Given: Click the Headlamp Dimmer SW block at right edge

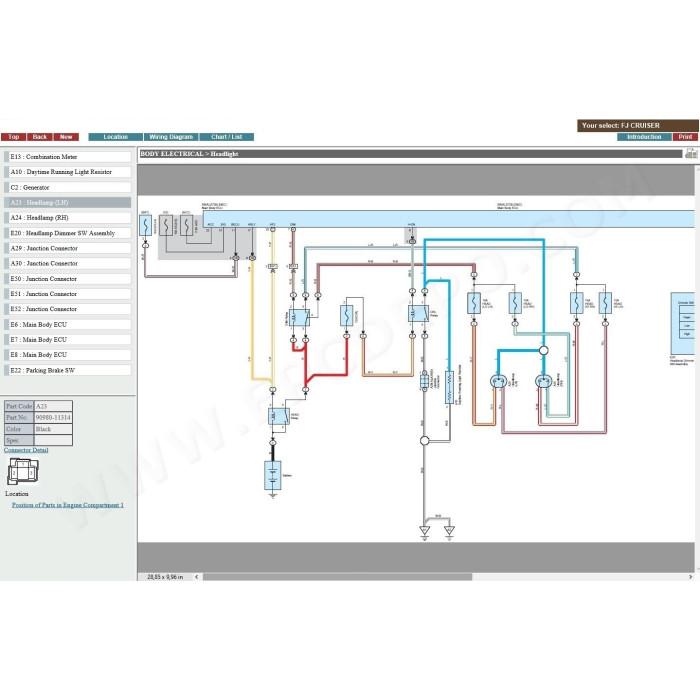Looking at the screenshot, I should 683,323.
